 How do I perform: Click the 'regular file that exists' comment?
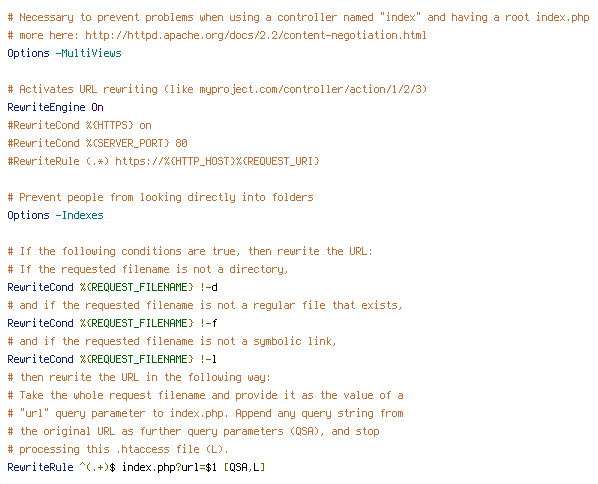point(205,306)
